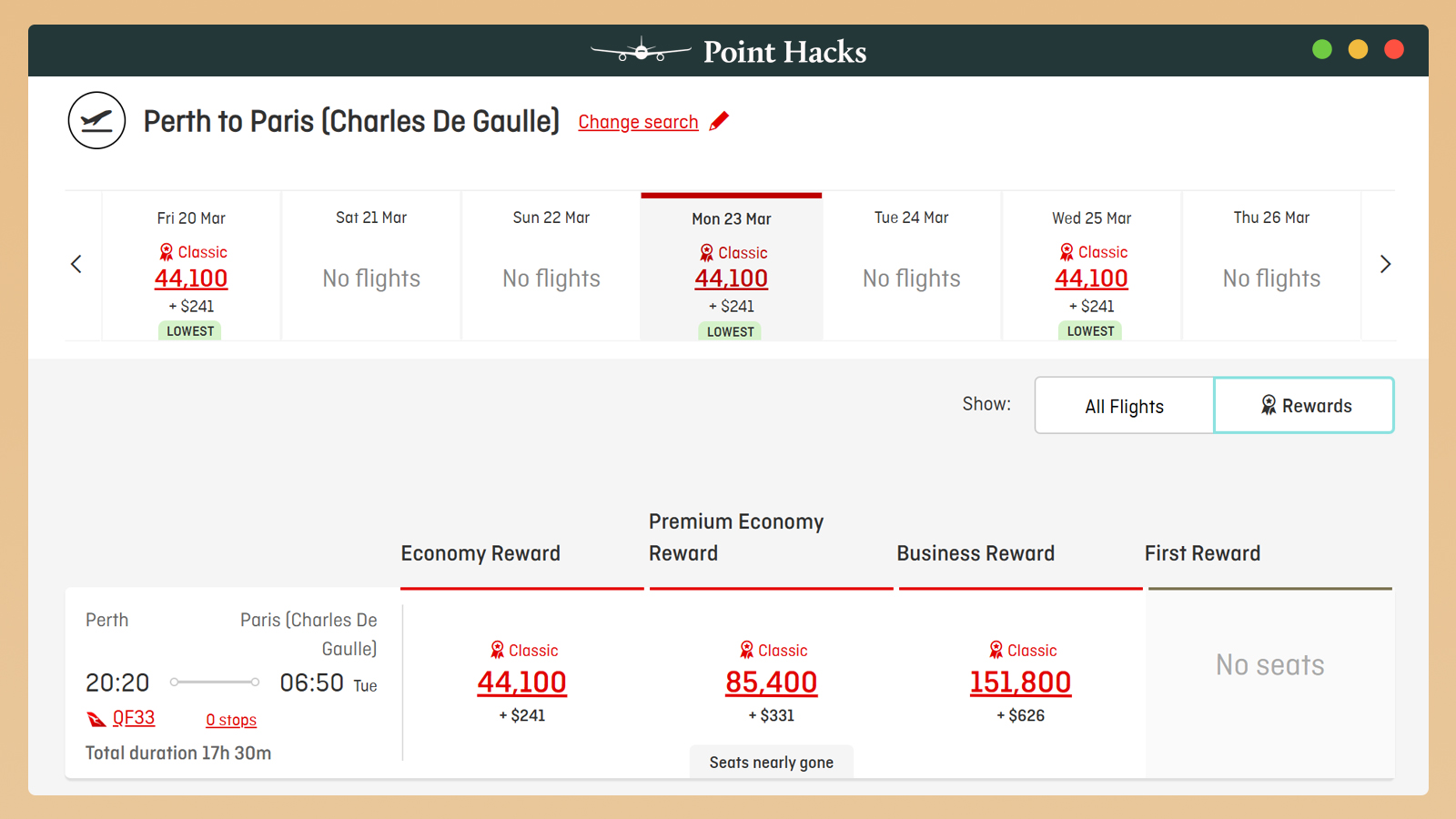Viewport: 1456px width, 819px height.
Task: Click the Classic ribbon icon for Fri 20 Mar
Action: tap(167, 252)
